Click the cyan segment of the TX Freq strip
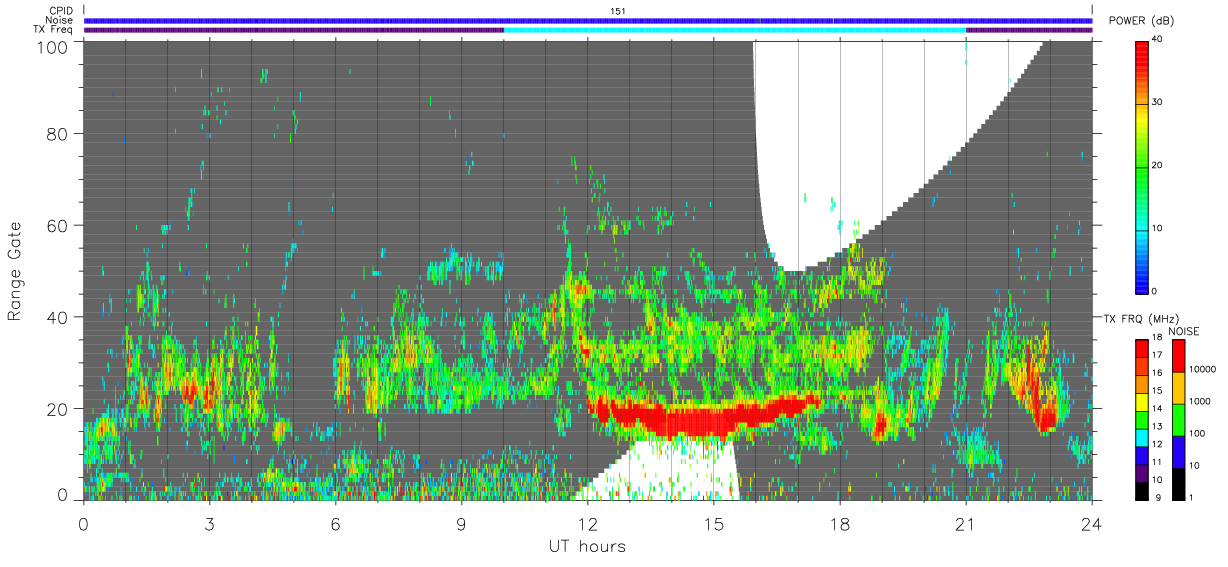1228x567 pixels. (x=735, y=30)
